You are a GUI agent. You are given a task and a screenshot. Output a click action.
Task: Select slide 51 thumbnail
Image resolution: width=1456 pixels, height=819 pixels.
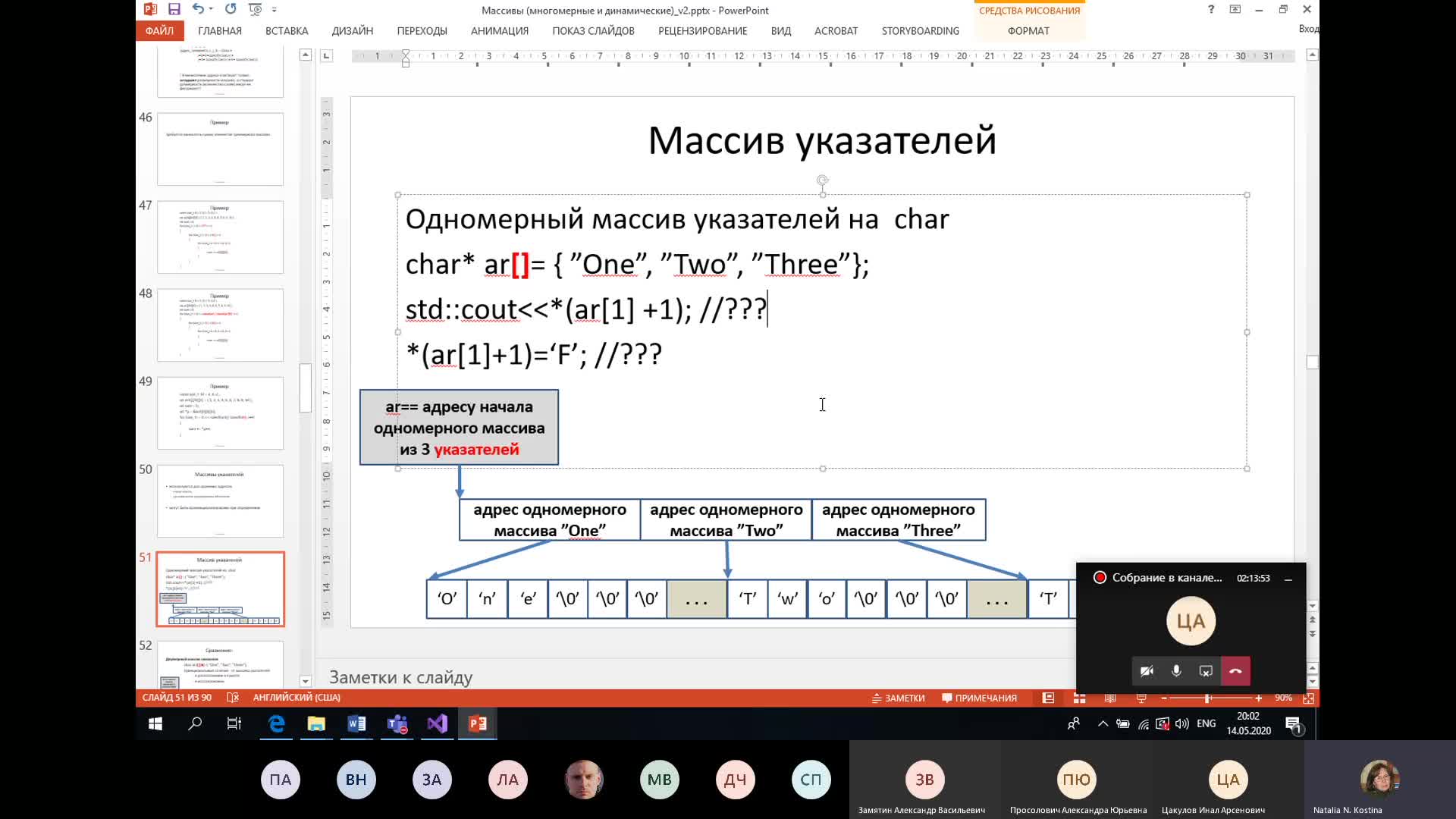pyautogui.click(x=220, y=588)
